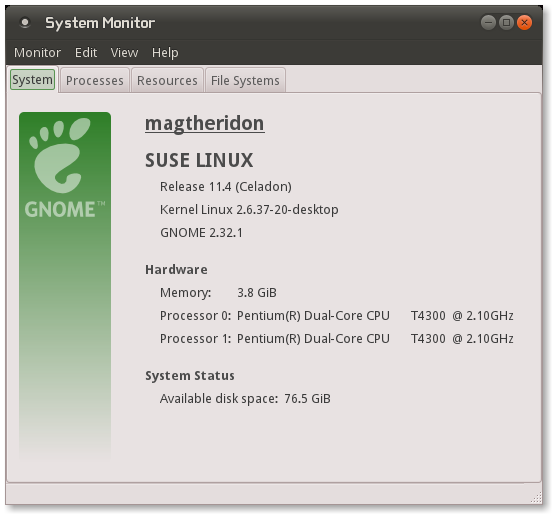This screenshot has width=552, height=514.
Task: Minimize the System Monitor window
Action: (488, 23)
